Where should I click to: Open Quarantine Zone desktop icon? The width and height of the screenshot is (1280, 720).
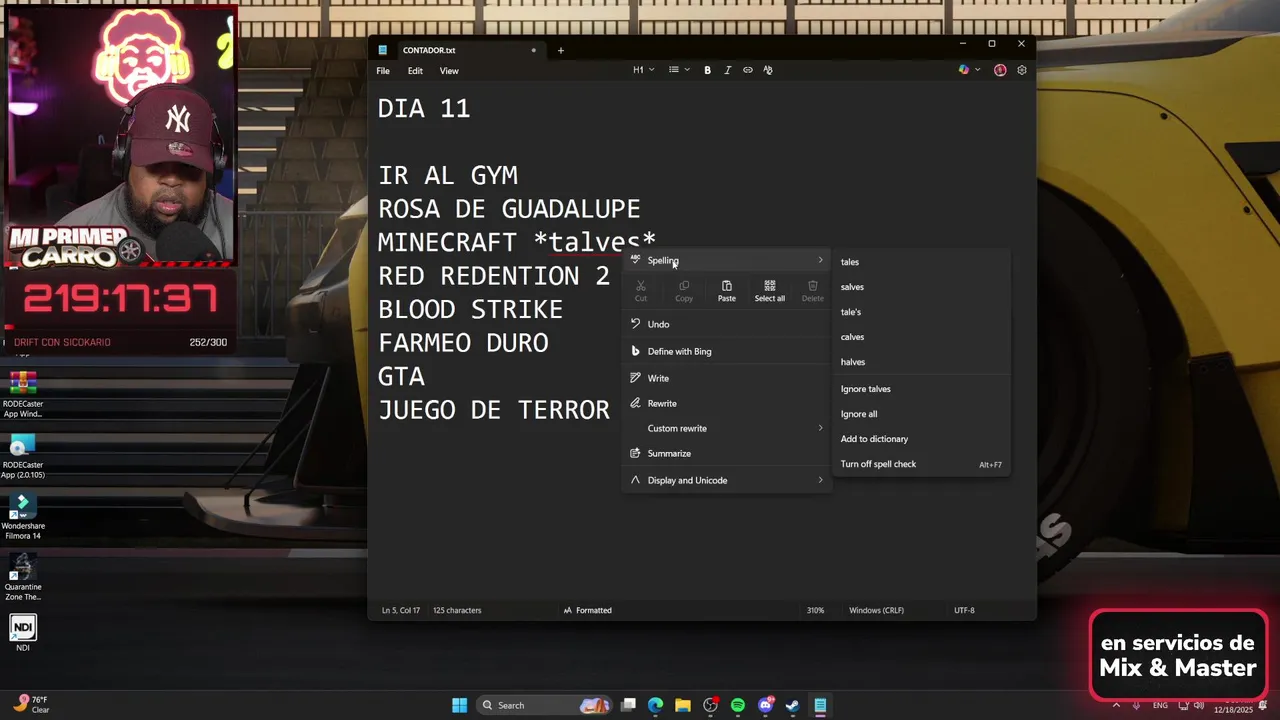pos(23,578)
